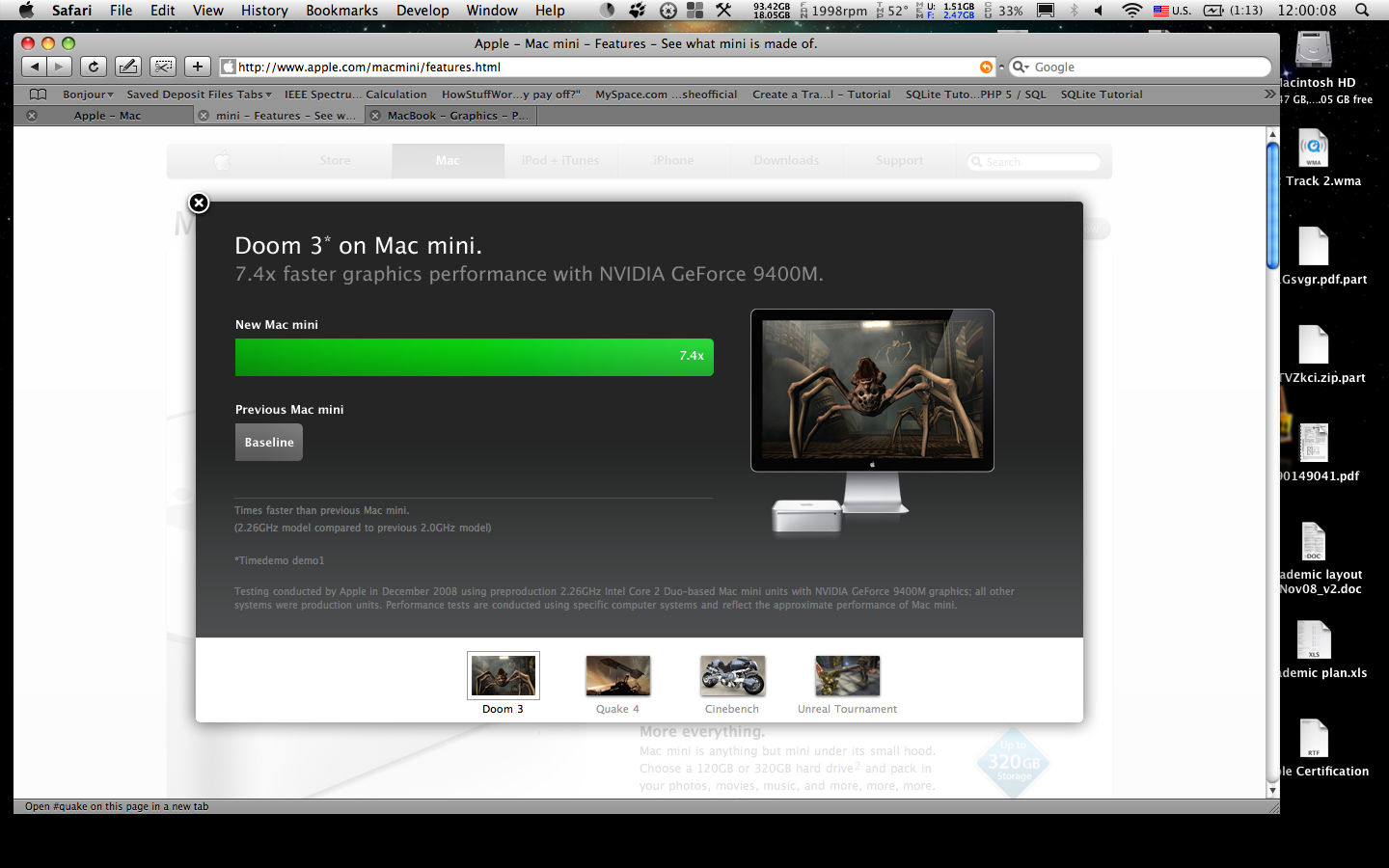1389x868 pixels.
Task: Open Spotlight search in the menu bar
Action: click(1362, 11)
